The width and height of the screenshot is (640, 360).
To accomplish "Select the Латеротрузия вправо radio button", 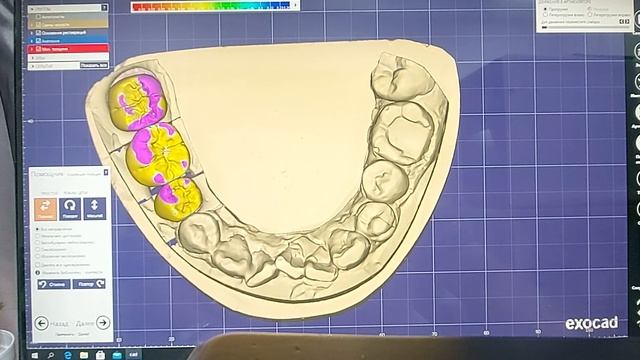I will (590, 15).
